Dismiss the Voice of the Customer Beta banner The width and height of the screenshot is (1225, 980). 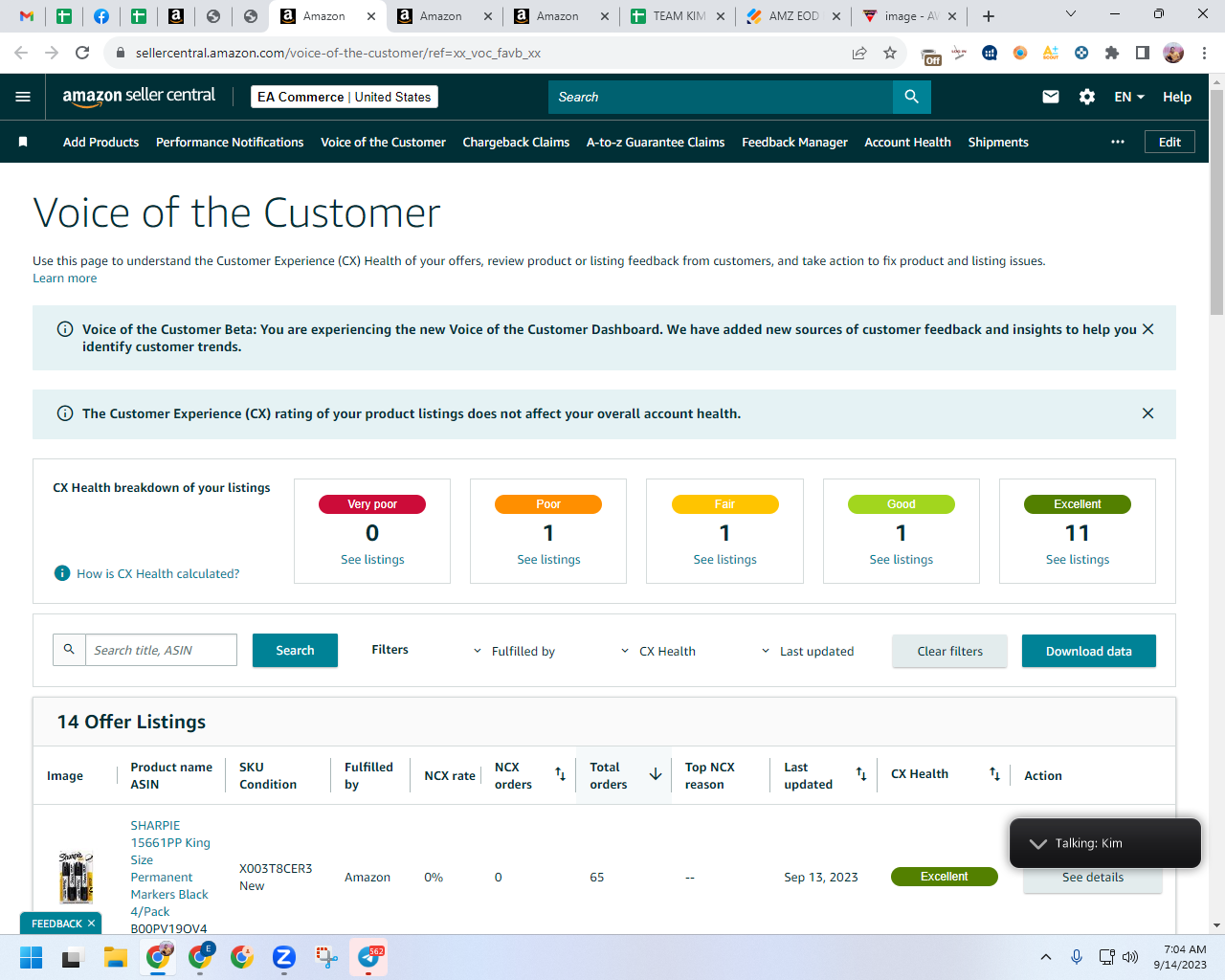(x=1148, y=329)
